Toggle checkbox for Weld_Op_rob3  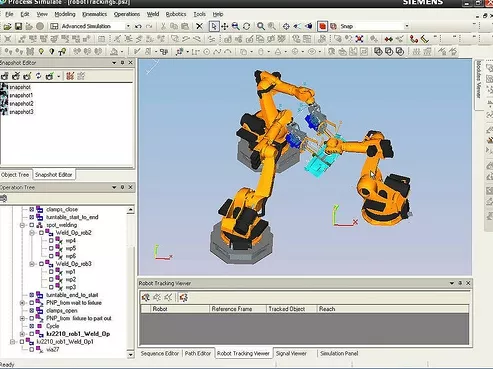point(41,264)
